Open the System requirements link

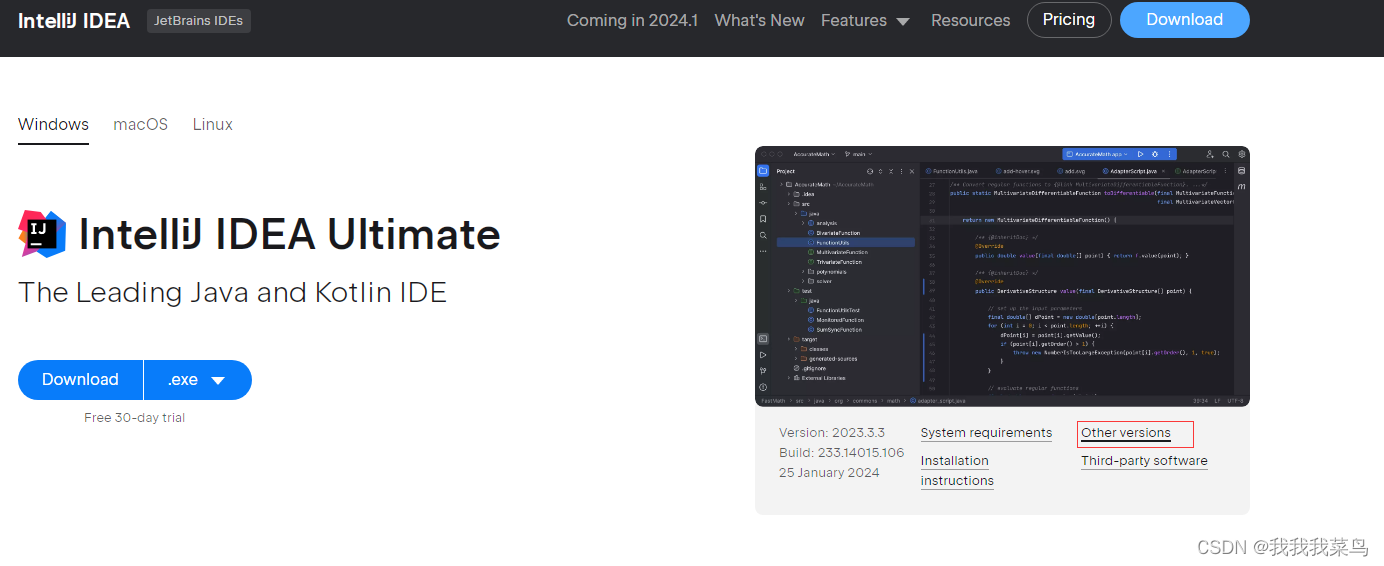click(986, 433)
